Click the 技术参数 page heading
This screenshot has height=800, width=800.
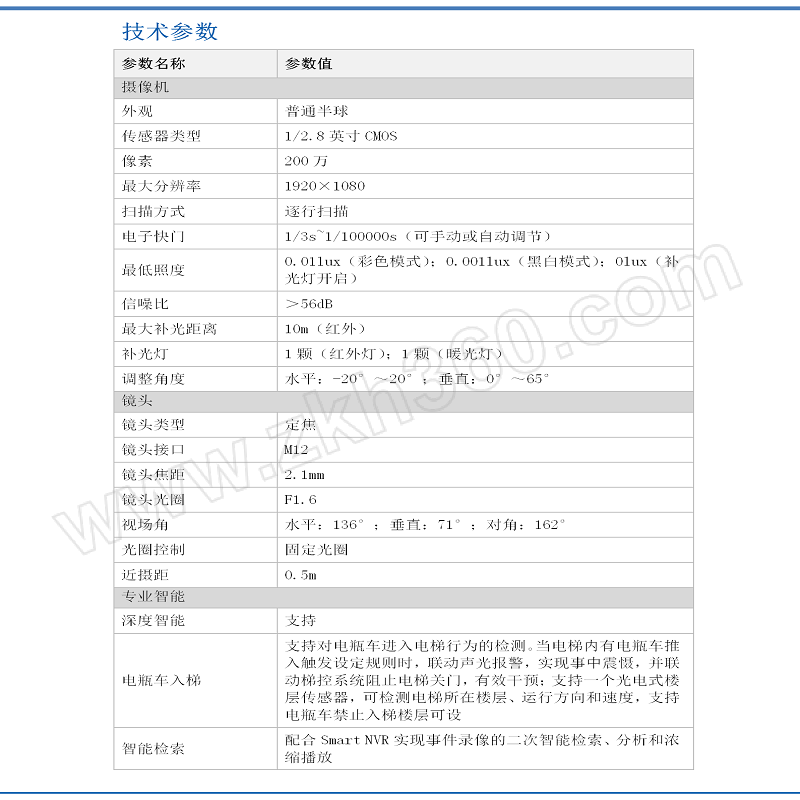170,32
